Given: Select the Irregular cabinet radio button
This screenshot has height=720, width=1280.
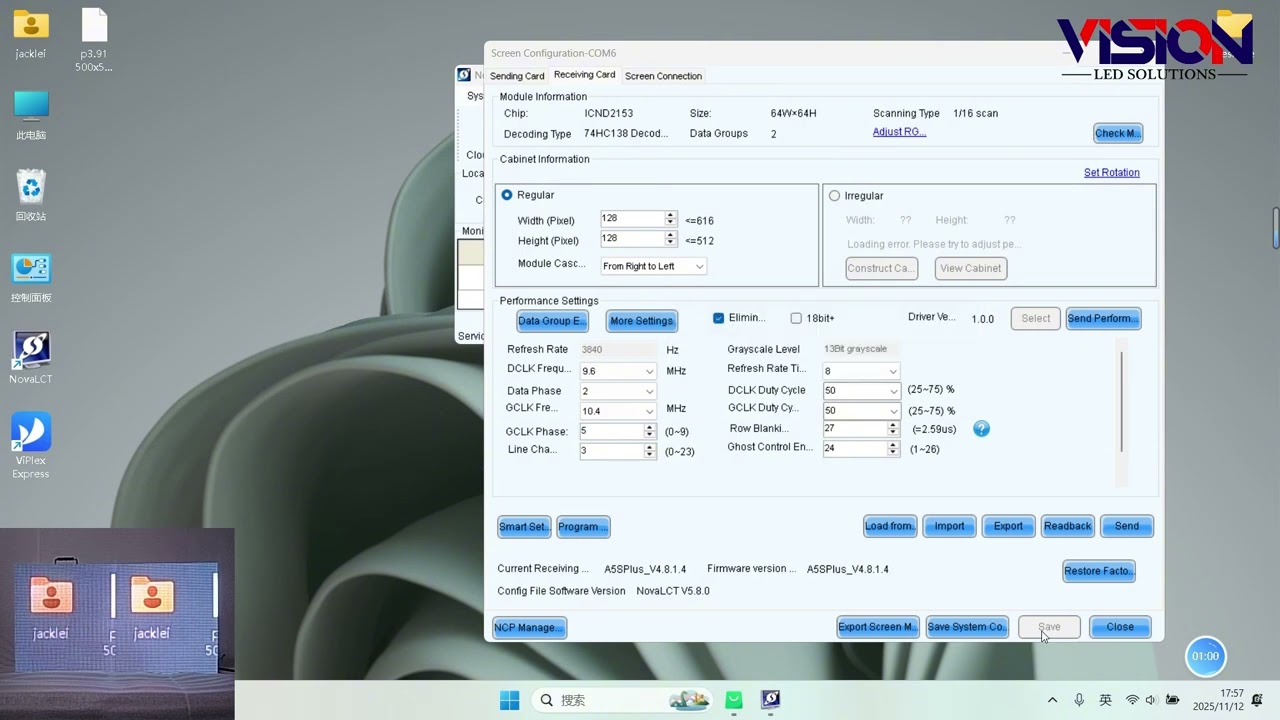Looking at the screenshot, I should coord(834,196).
